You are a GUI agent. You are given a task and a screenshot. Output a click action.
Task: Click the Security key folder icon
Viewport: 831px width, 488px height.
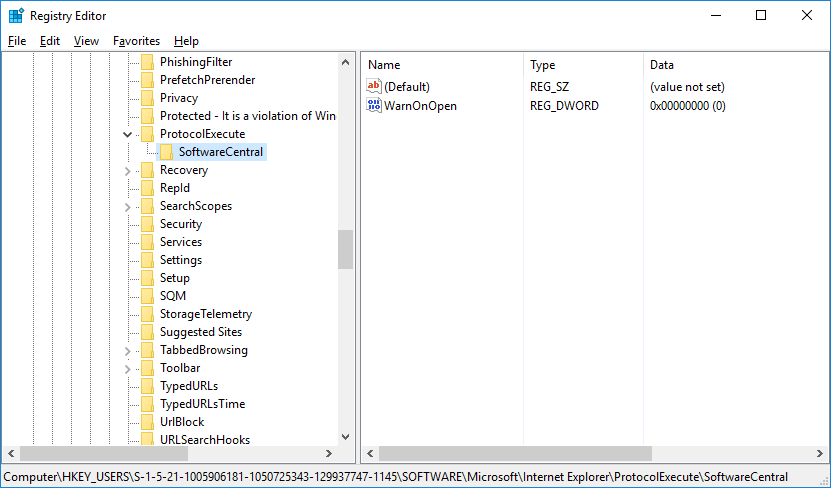147,224
